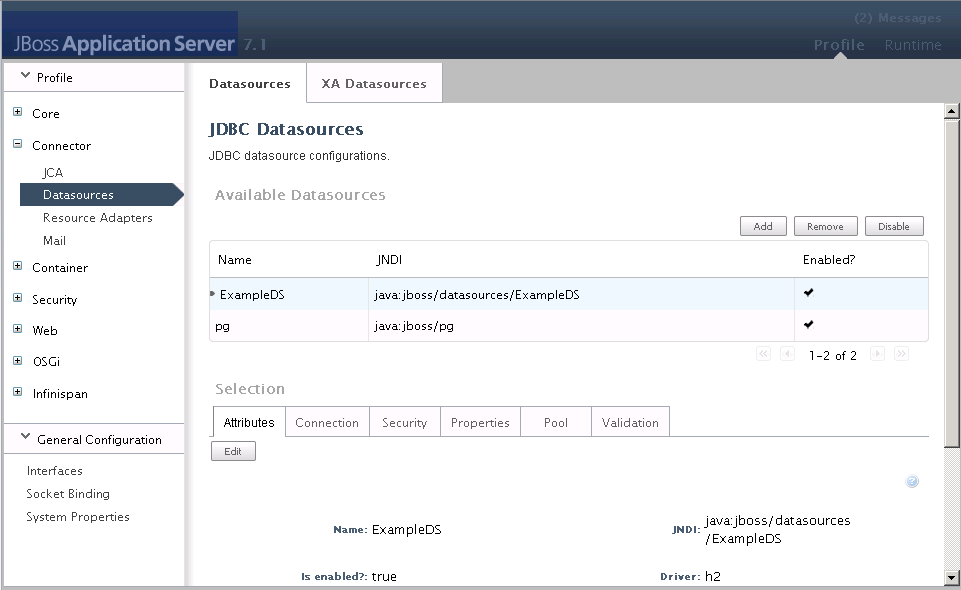Go to last page of datasources
This screenshot has width=961, height=590.
point(901,354)
